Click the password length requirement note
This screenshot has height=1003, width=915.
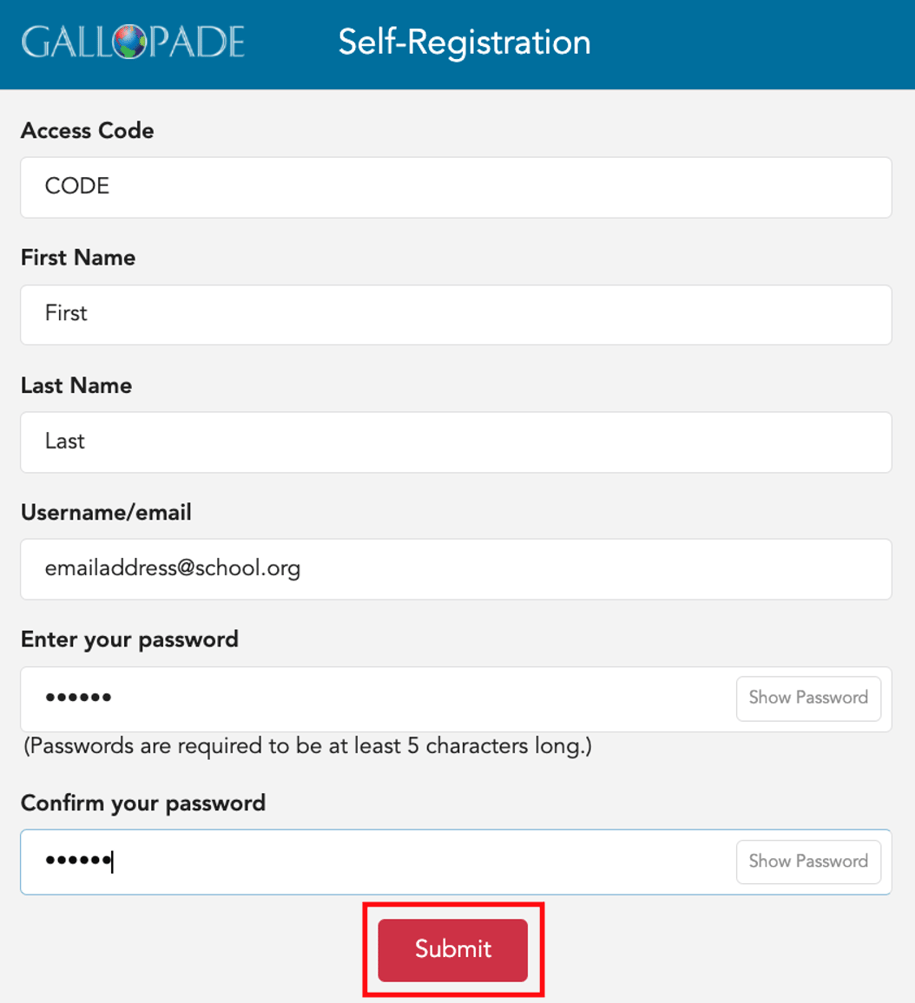pos(306,746)
